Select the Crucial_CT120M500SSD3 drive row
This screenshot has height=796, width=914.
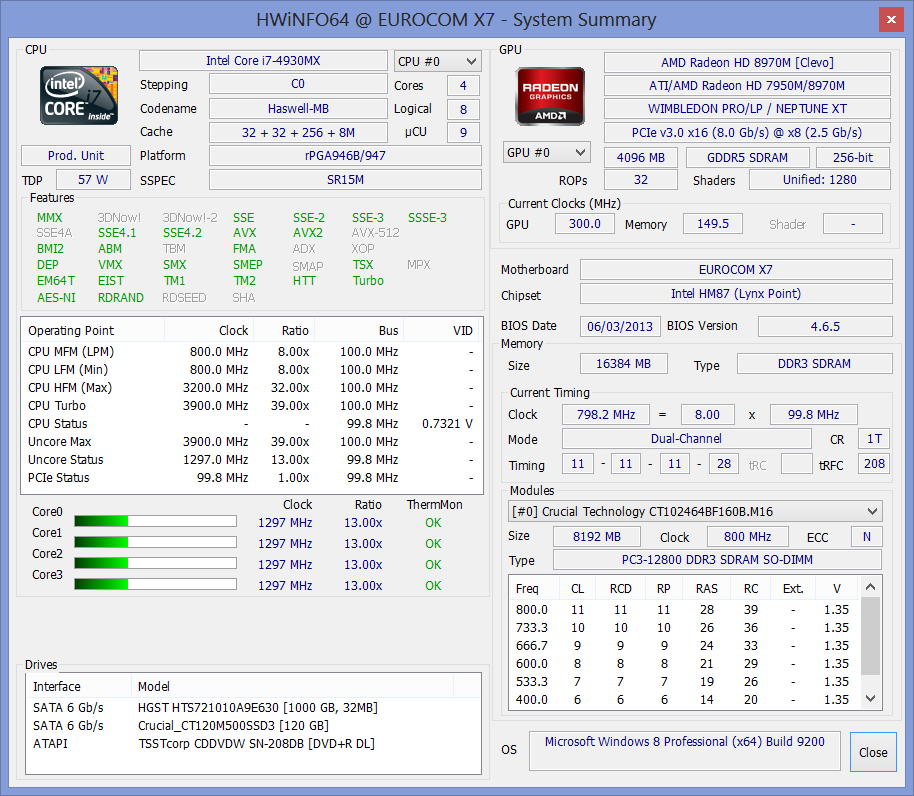pyautogui.click(x=254, y=725)
